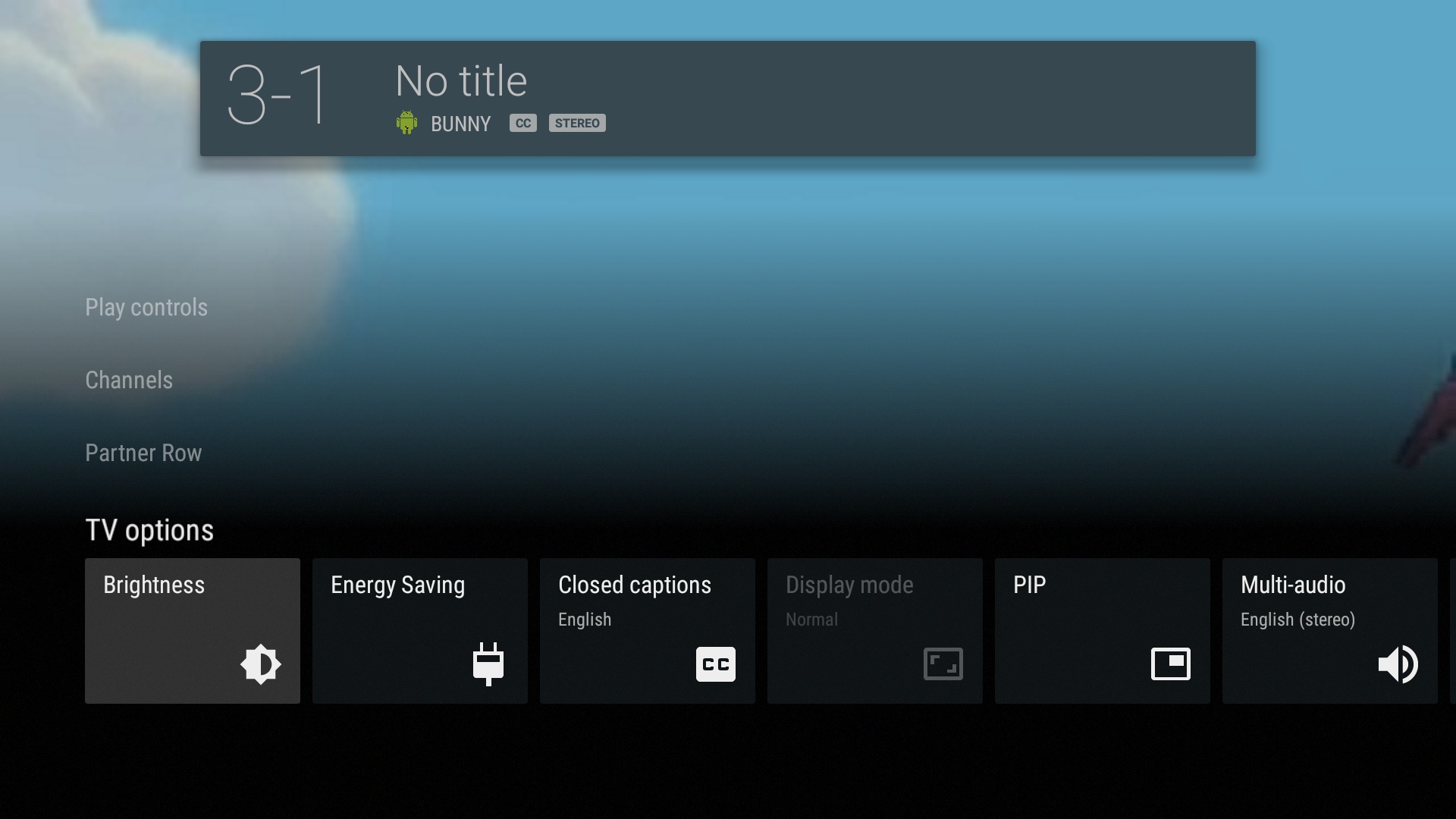Image resolution: width=1456 pixels, height=819 pixels.
Task: Click the Android robot icon on channel
Action: [x=406, y=122]
